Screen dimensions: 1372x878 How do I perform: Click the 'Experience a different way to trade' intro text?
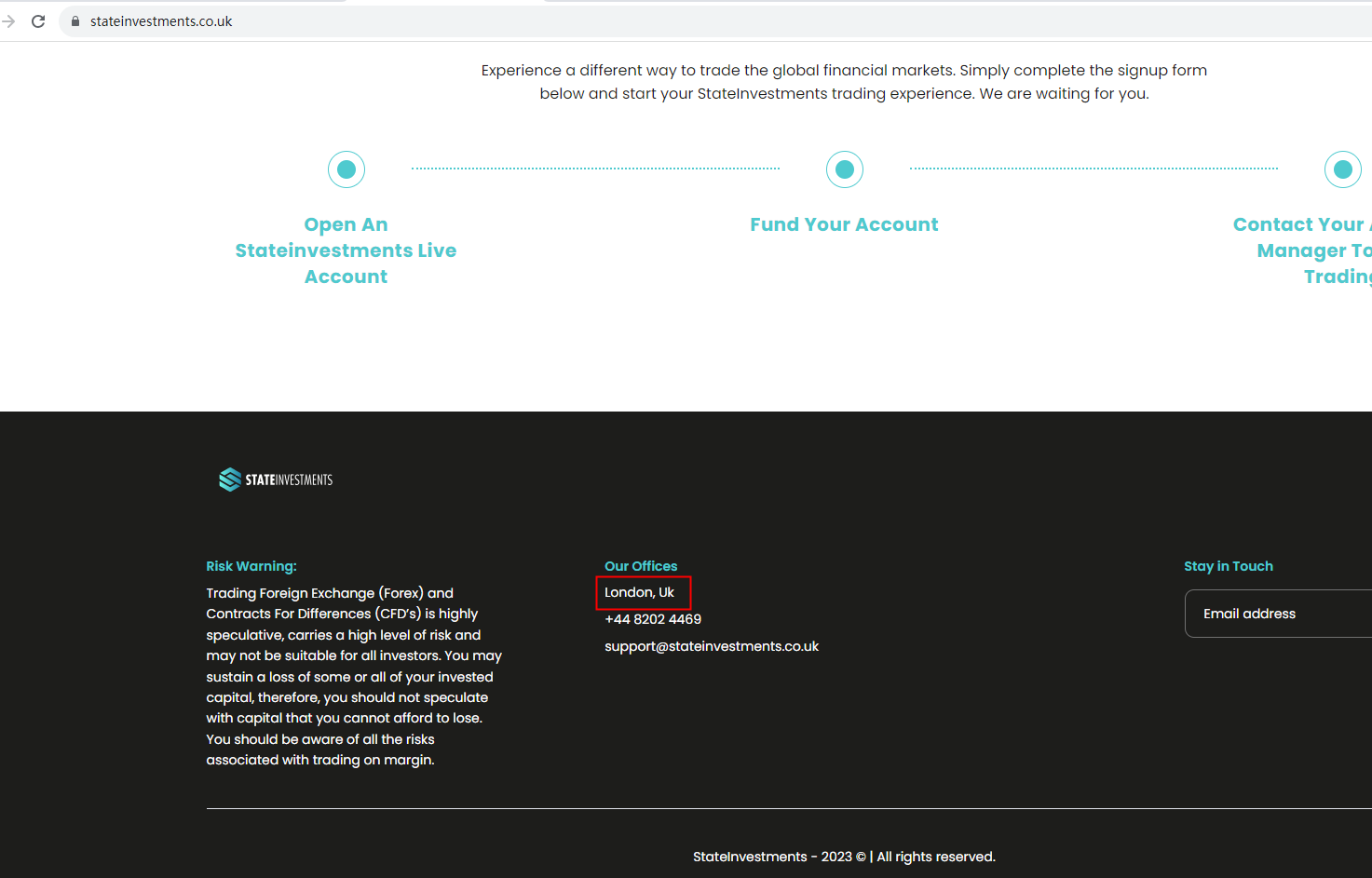pos(844,82)
